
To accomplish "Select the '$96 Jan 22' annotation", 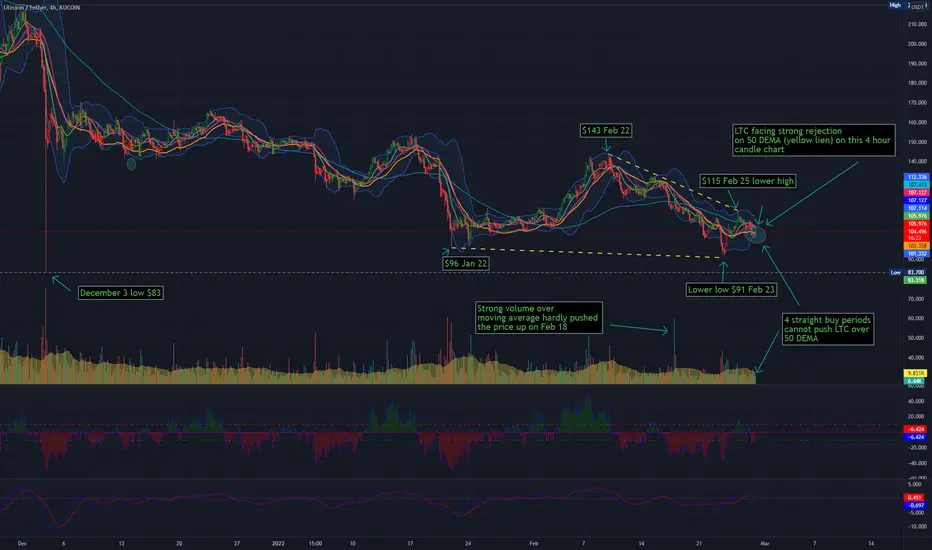I will tap(466, 263).
